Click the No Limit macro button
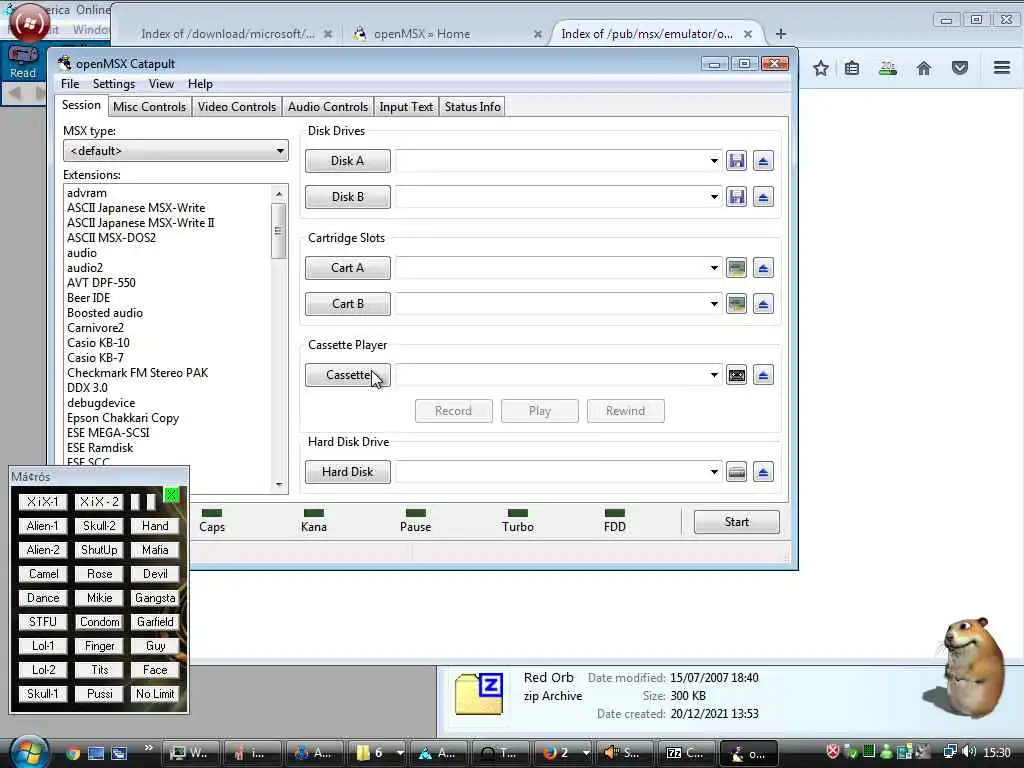 pos(155,694)
